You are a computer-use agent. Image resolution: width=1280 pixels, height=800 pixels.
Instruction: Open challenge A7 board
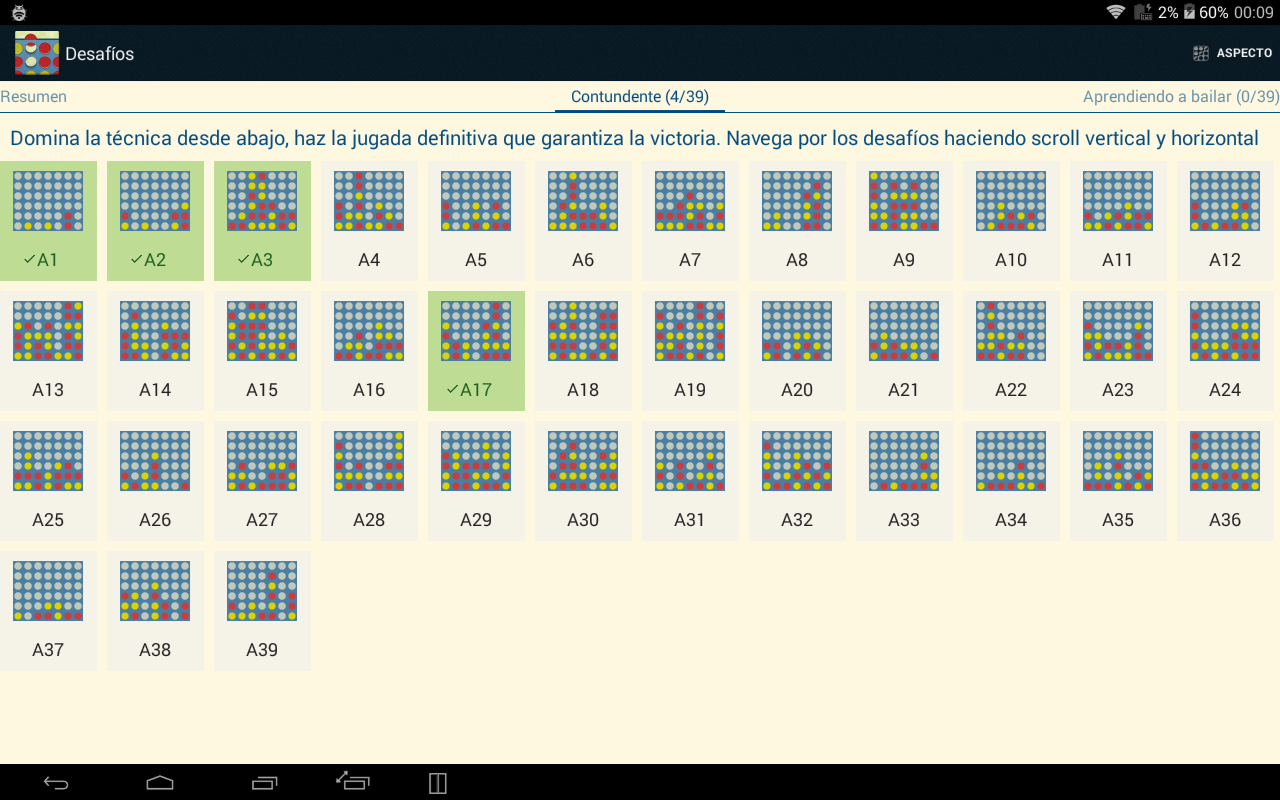[690, 221]
